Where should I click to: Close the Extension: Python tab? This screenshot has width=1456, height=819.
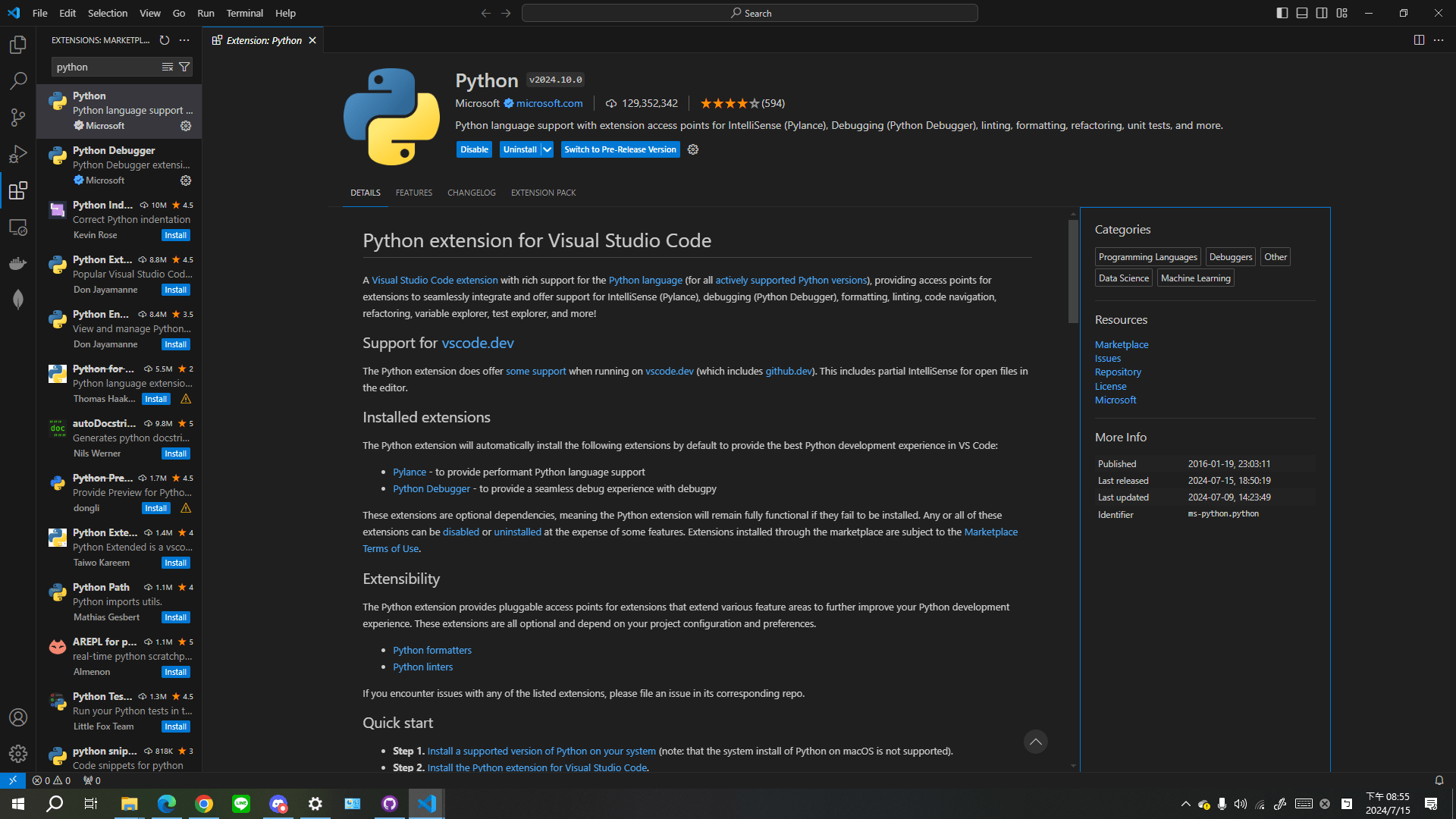[x=312, y=40]
